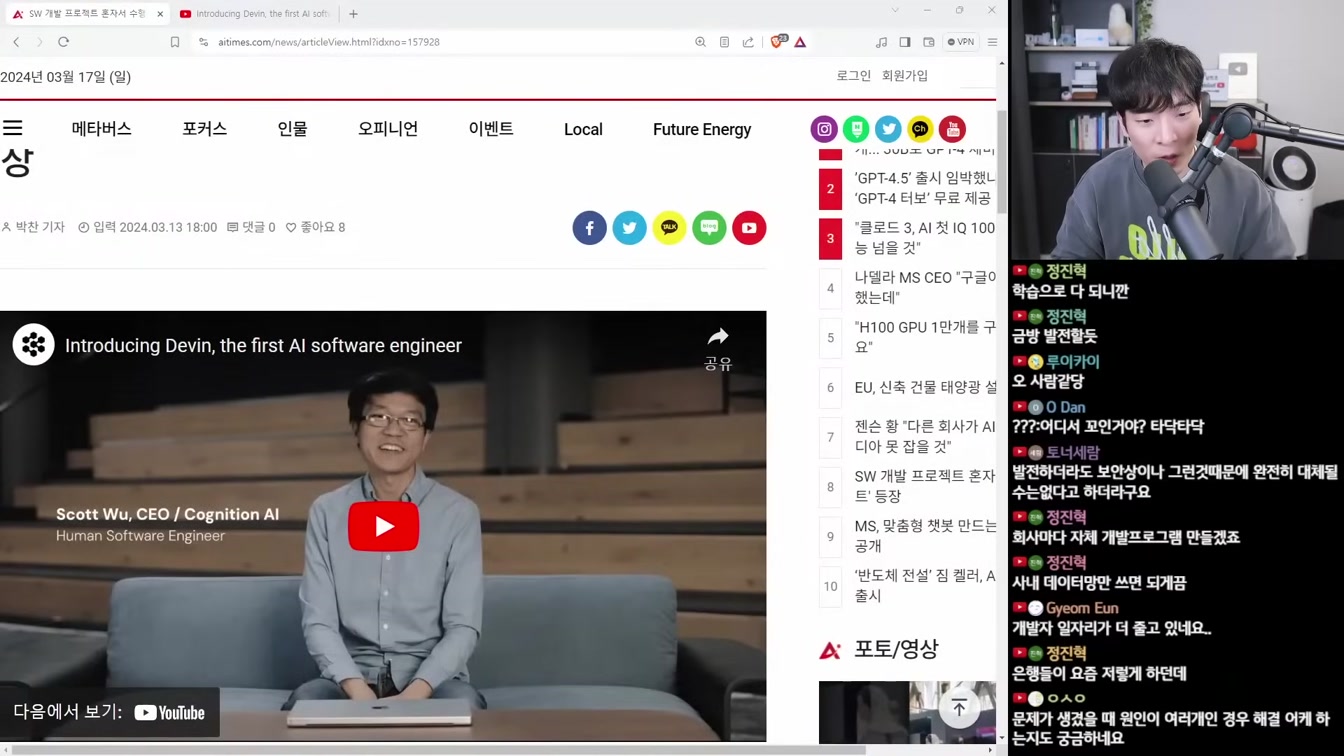Play the Introducing Devin video

tap(384, 526)
